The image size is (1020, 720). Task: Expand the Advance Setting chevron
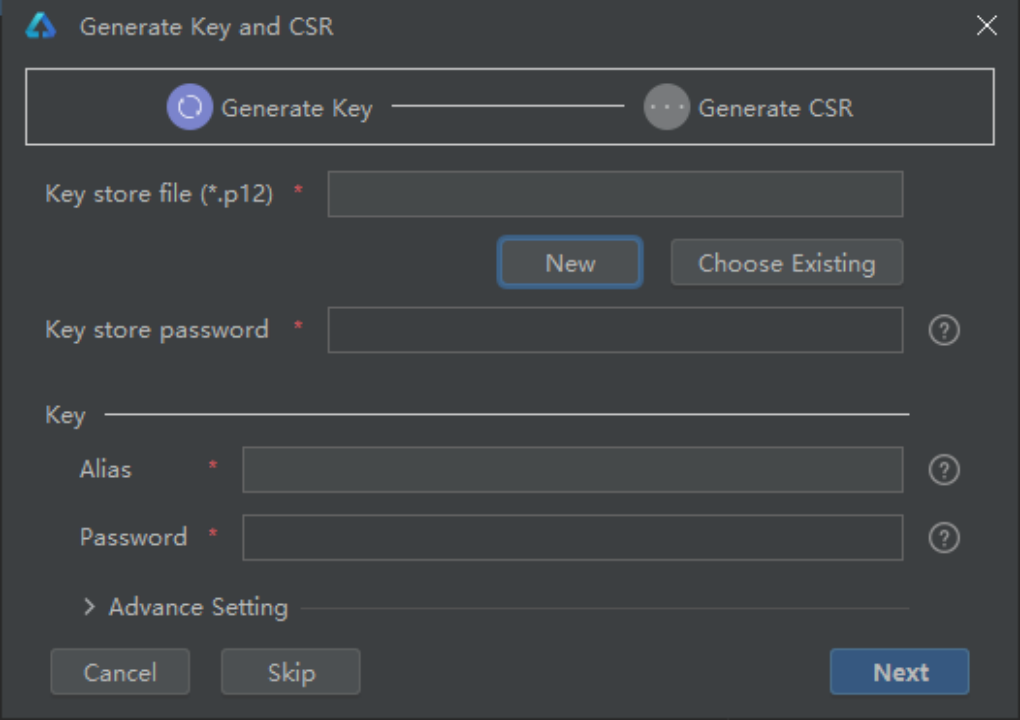pos(90,607)
